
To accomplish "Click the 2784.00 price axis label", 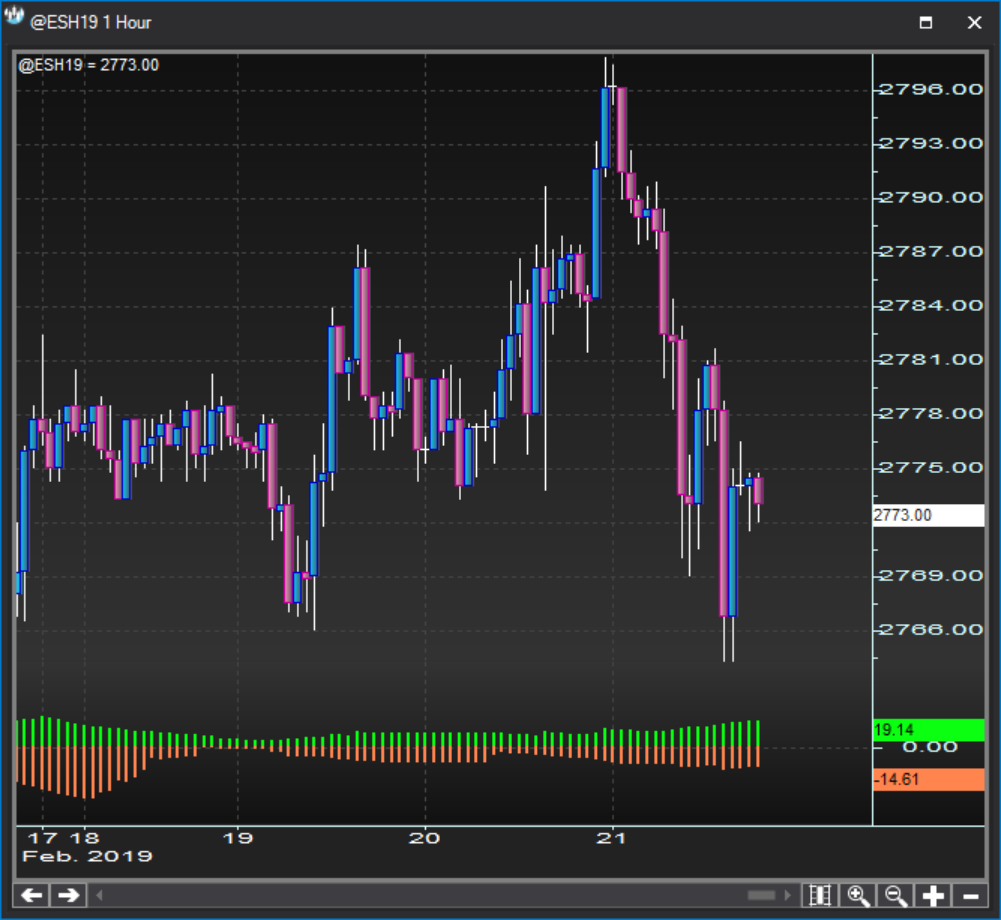I will pos(931,306).
